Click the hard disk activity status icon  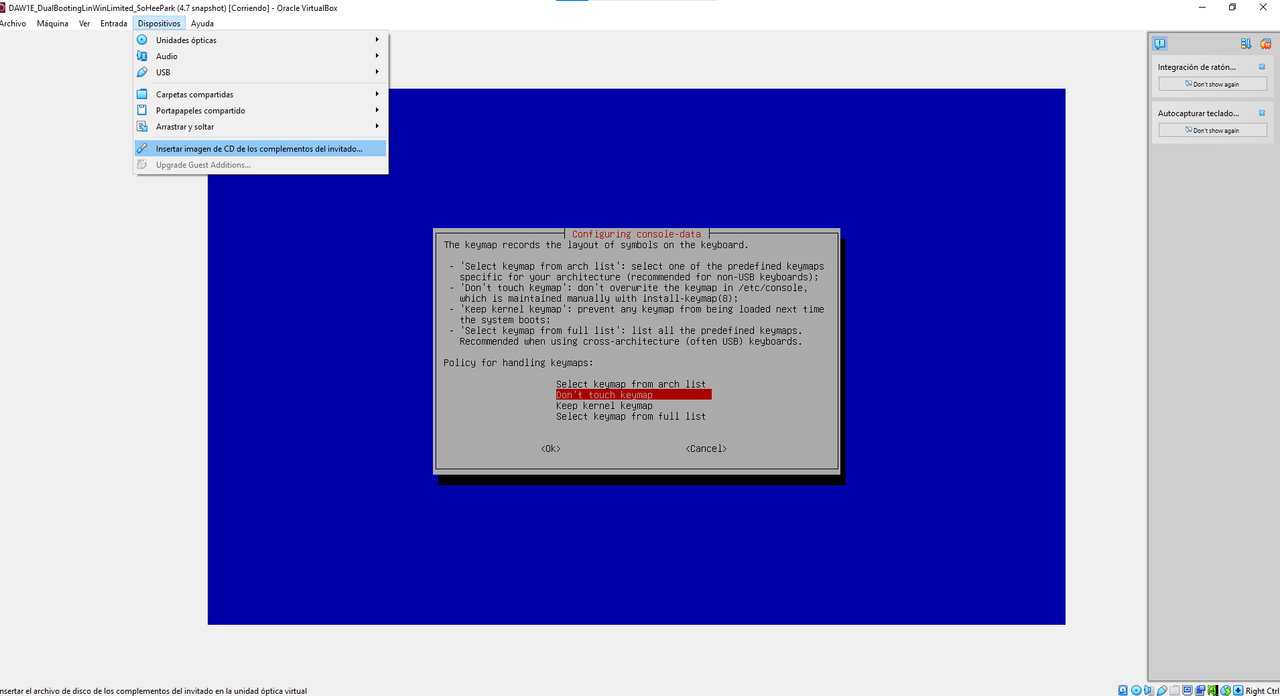pos(1123,690)
